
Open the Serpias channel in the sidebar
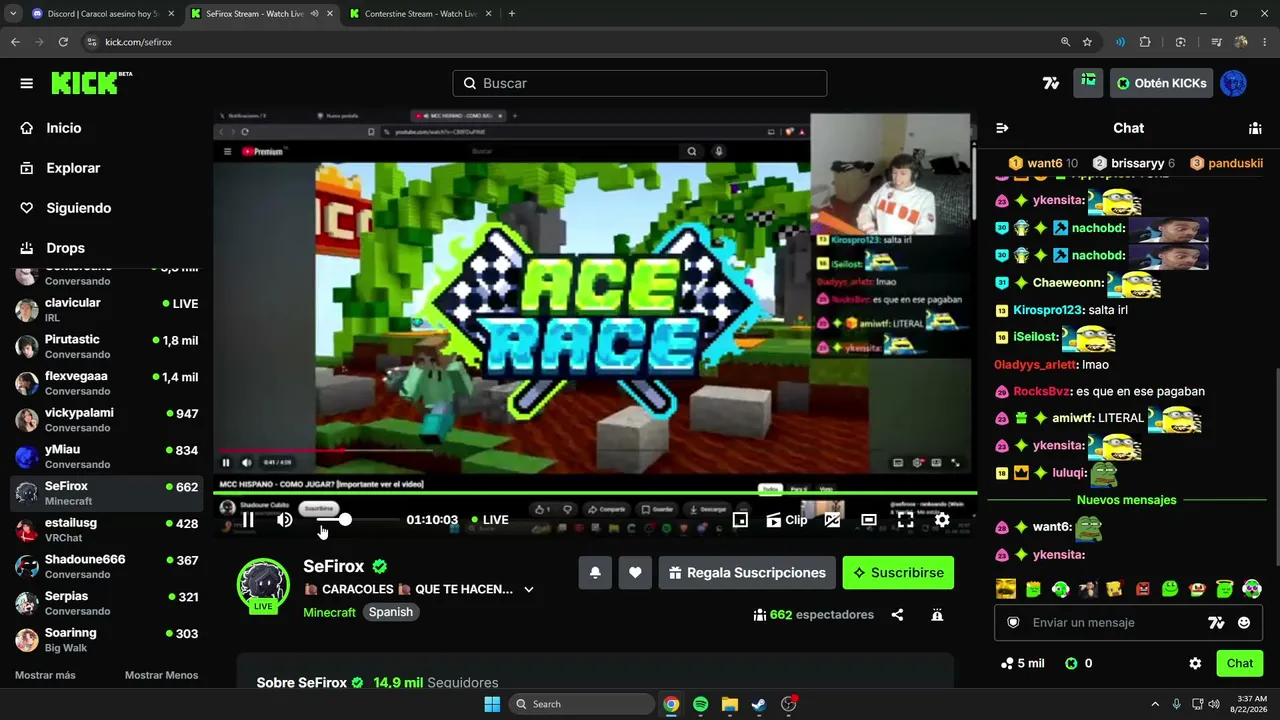pos(105,603)
